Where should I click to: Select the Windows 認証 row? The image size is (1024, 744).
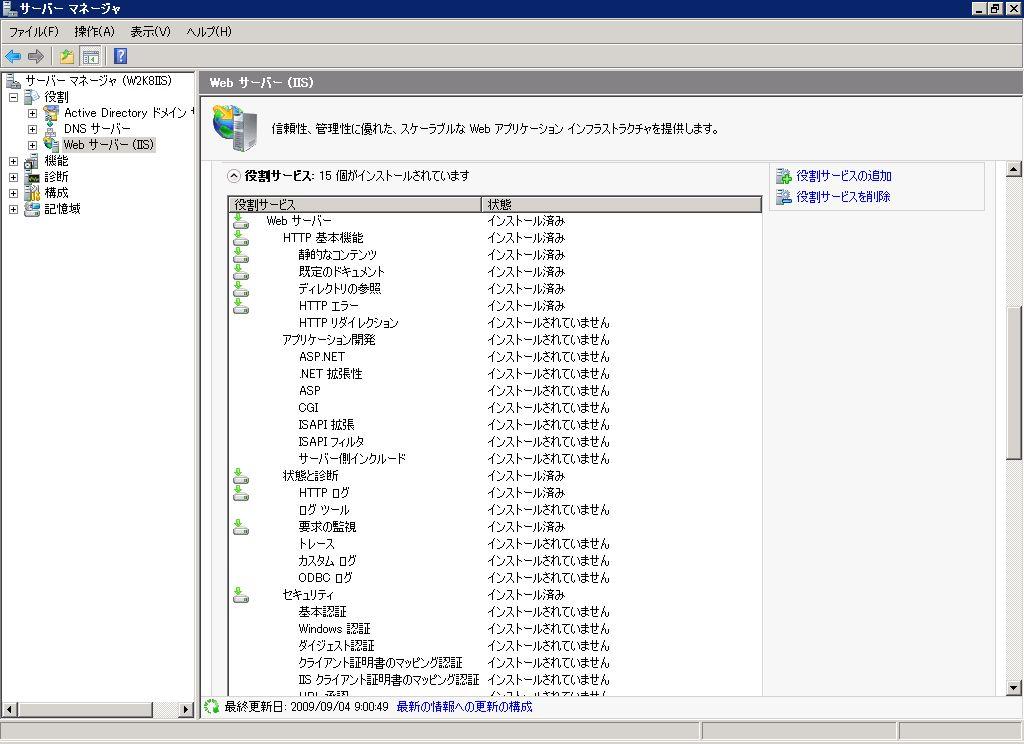[495, 628]
